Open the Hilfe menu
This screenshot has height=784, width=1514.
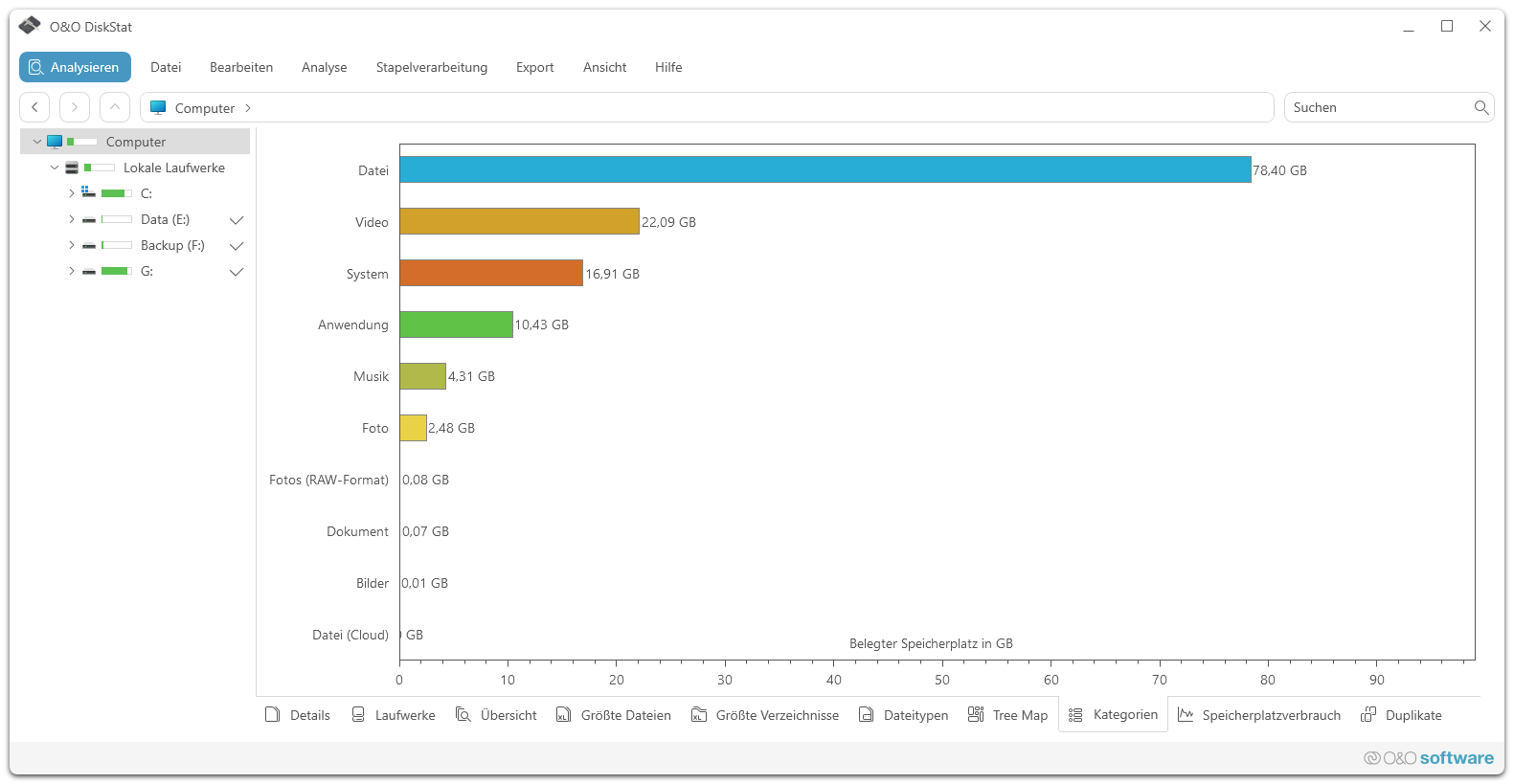tap(668, 67)
